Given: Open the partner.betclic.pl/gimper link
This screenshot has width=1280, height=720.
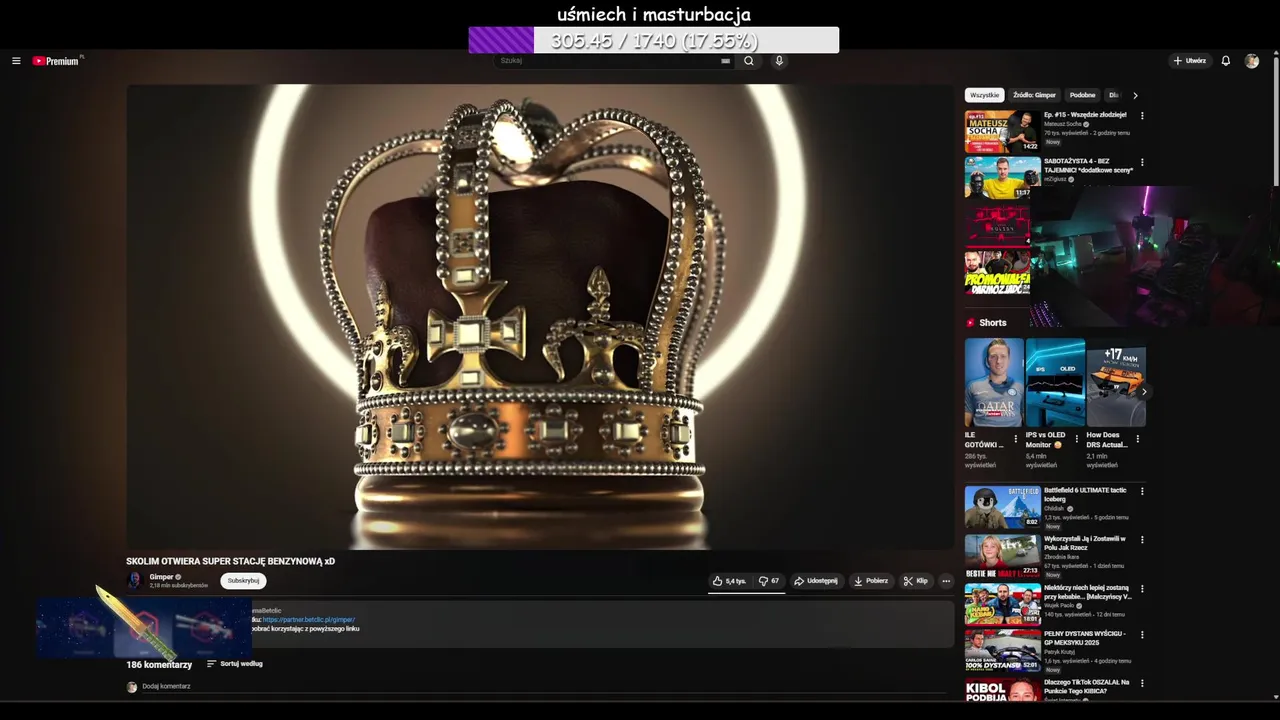Looking at the screenshot, I should 308,620.
